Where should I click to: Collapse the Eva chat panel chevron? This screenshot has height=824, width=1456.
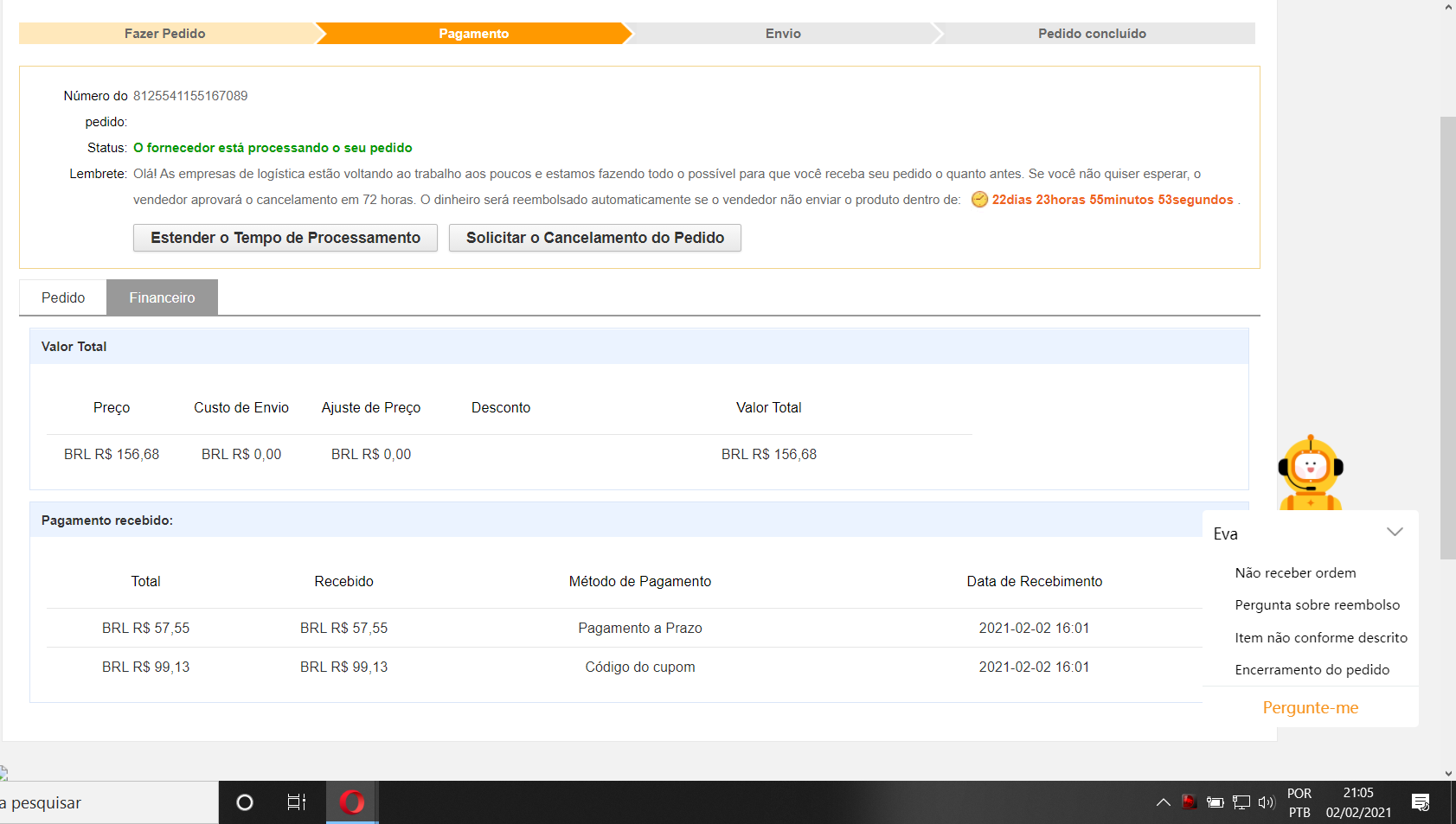click(x=1395, y=532)
